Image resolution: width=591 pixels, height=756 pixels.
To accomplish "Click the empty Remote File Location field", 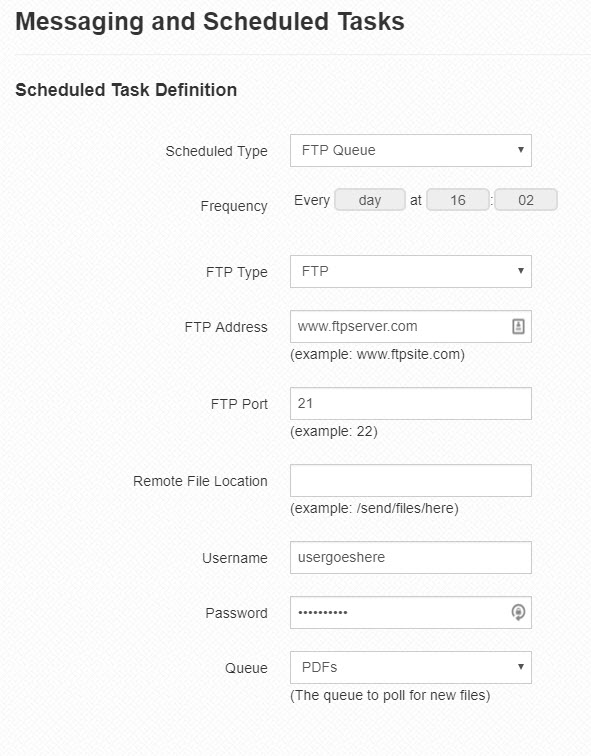I will [411, 481].
